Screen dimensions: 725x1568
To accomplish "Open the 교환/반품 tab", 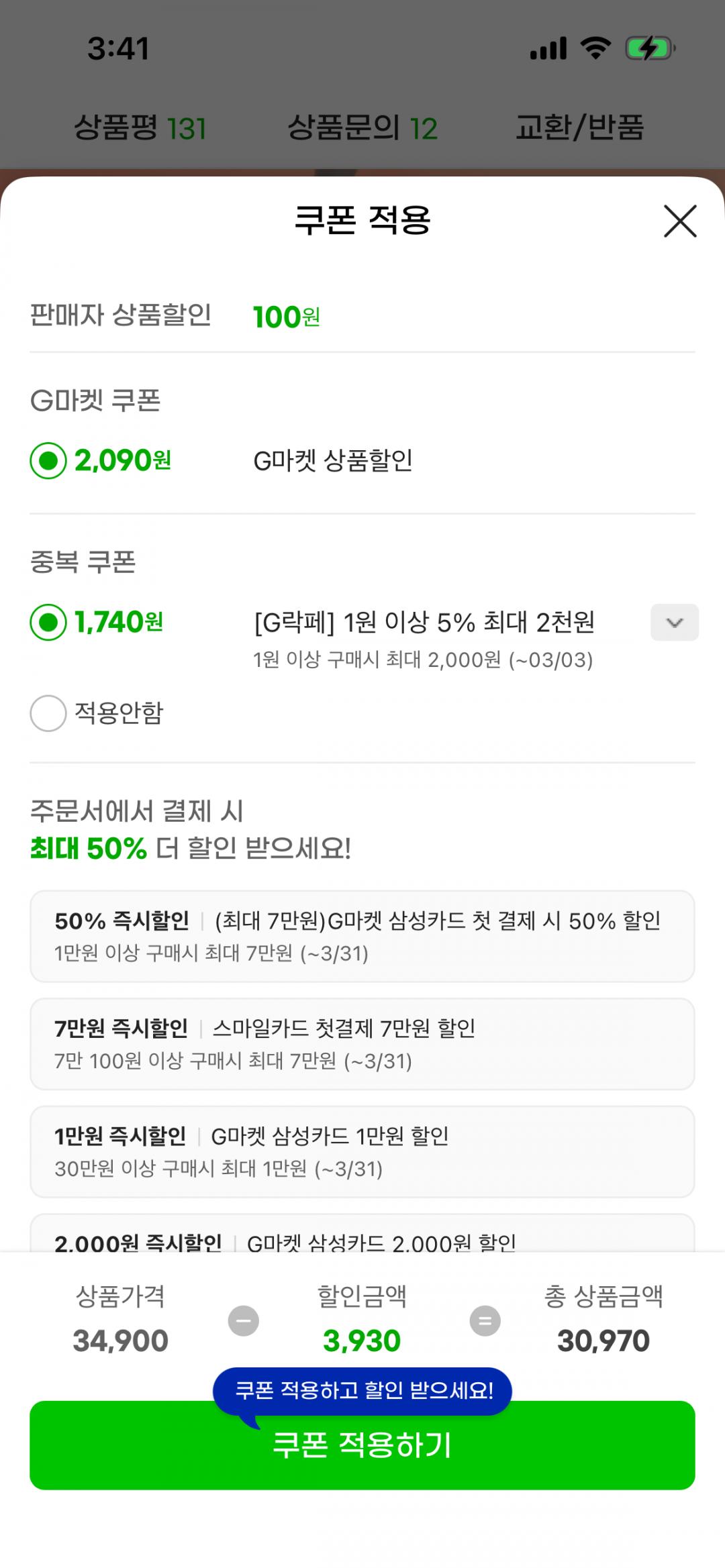I will coord(579,127).
